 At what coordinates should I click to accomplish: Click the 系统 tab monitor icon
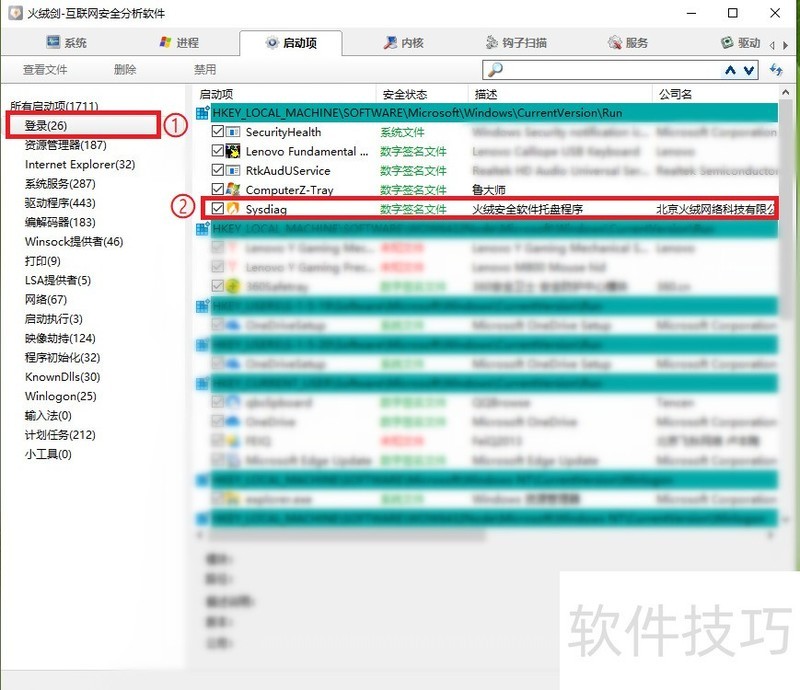pyautogui.click(x=53, y=42)
